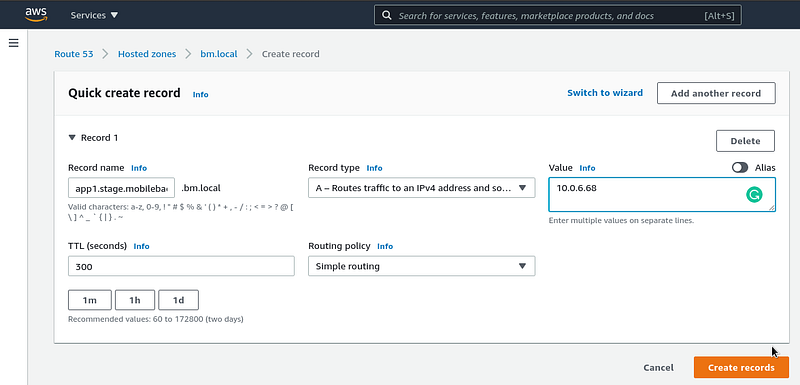Open the Record type dropdown
Viewport: 800px width, 385px height.
click(421, 188)
